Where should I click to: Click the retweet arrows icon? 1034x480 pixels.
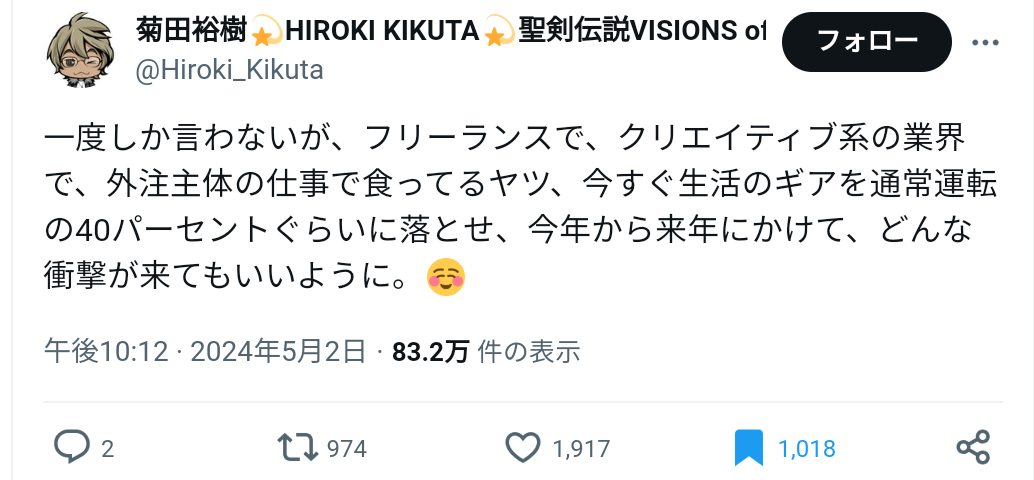[x=299, y=447]
